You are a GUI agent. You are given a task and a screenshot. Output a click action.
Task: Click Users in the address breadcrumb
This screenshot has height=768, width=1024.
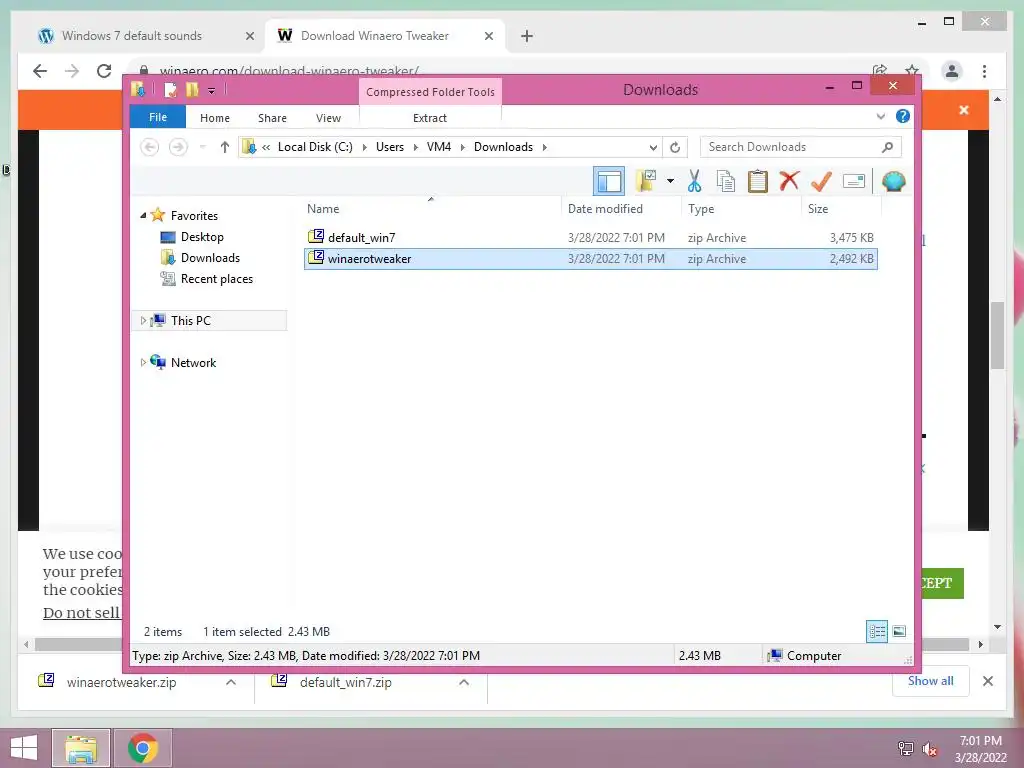[390, 147]
